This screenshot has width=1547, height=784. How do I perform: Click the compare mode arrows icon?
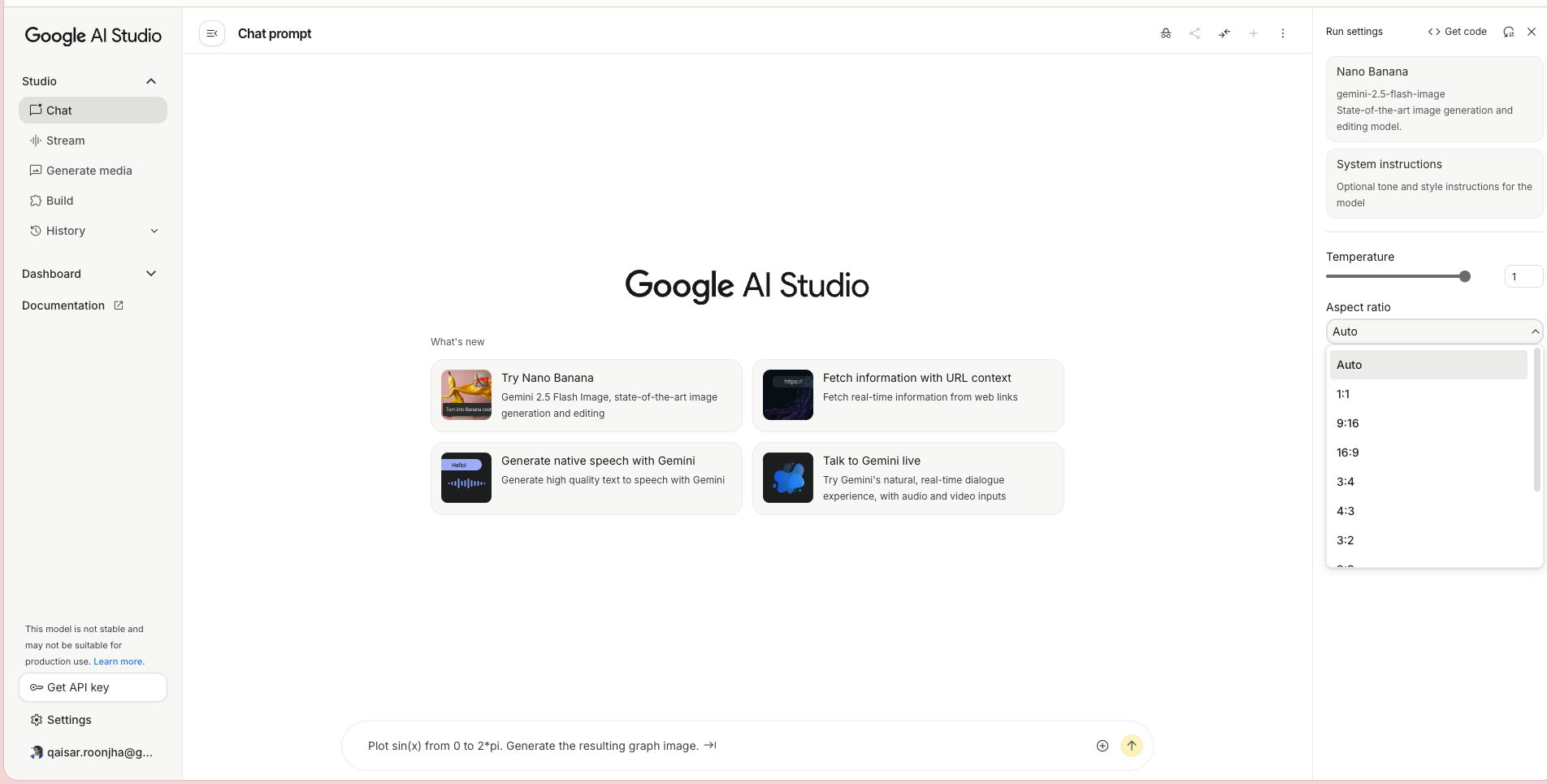click(1224, 33)
